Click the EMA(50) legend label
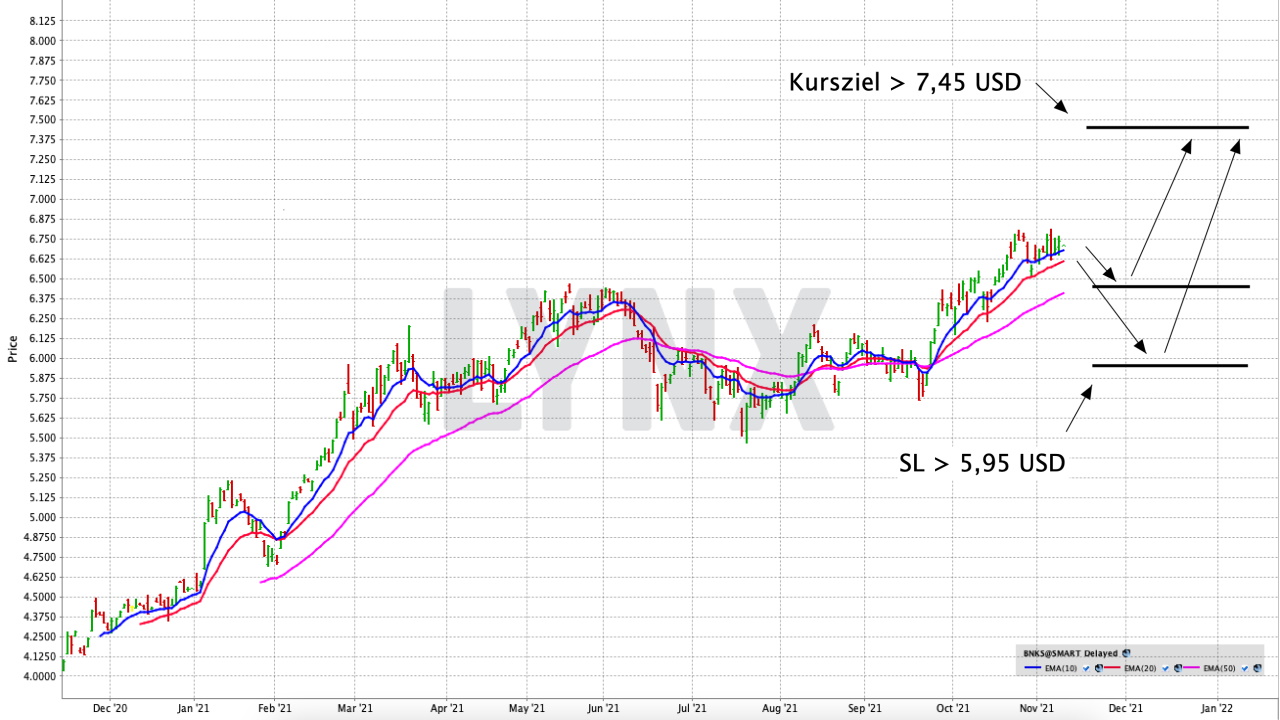The width and height of the screenshot is (1280, 720). click(x=1219, y=668)
